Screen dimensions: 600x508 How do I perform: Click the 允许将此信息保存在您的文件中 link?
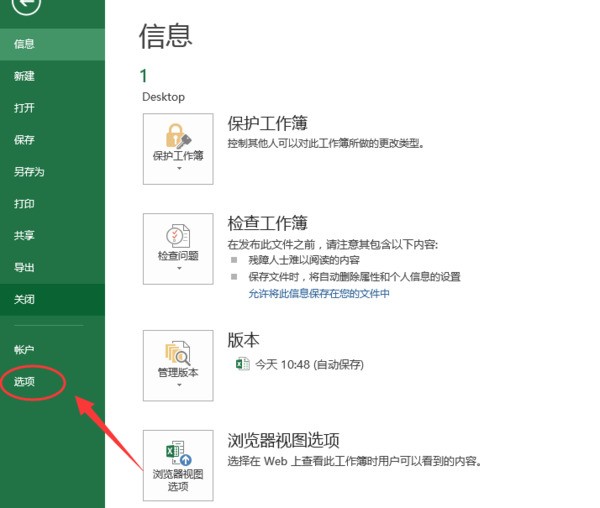(319, 294)
